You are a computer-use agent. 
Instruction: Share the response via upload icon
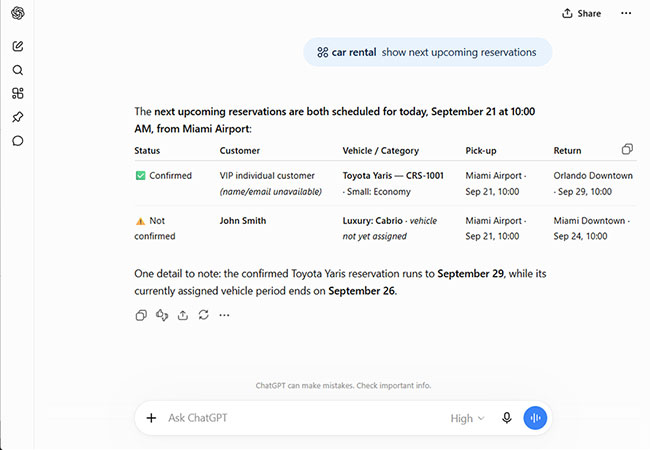pos(183,315)
